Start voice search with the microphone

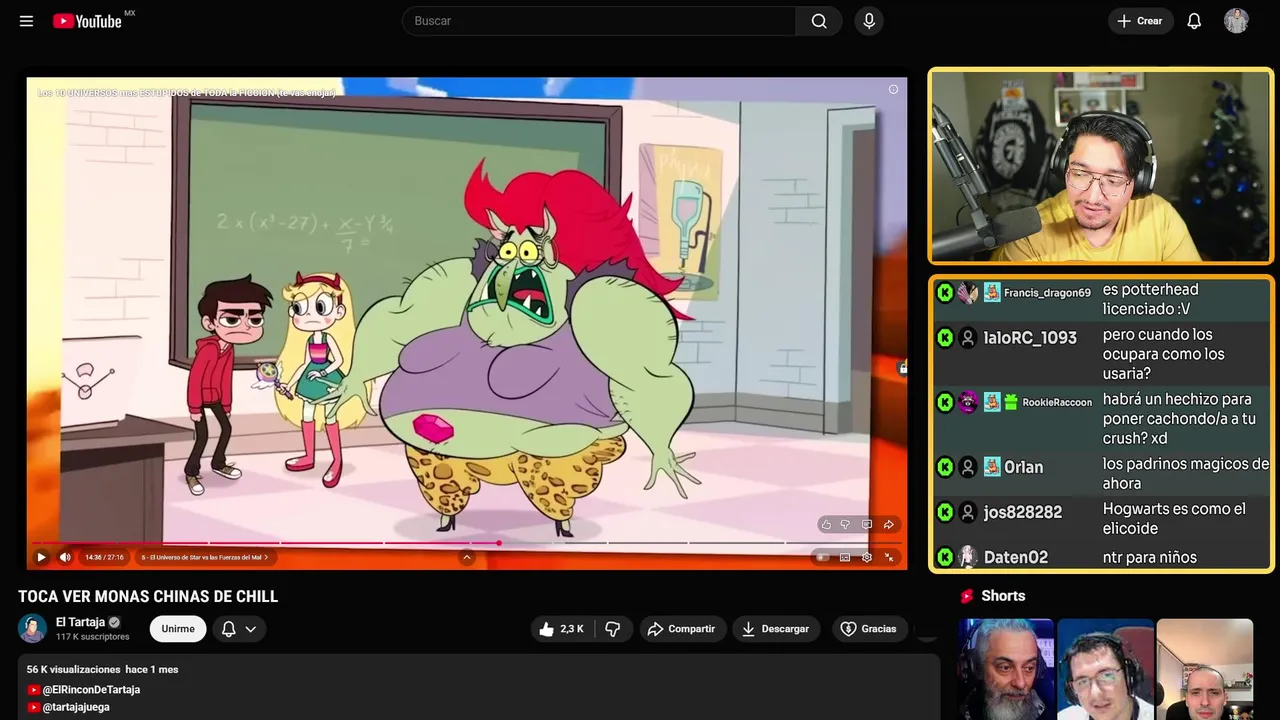click(x=869, y=21)
